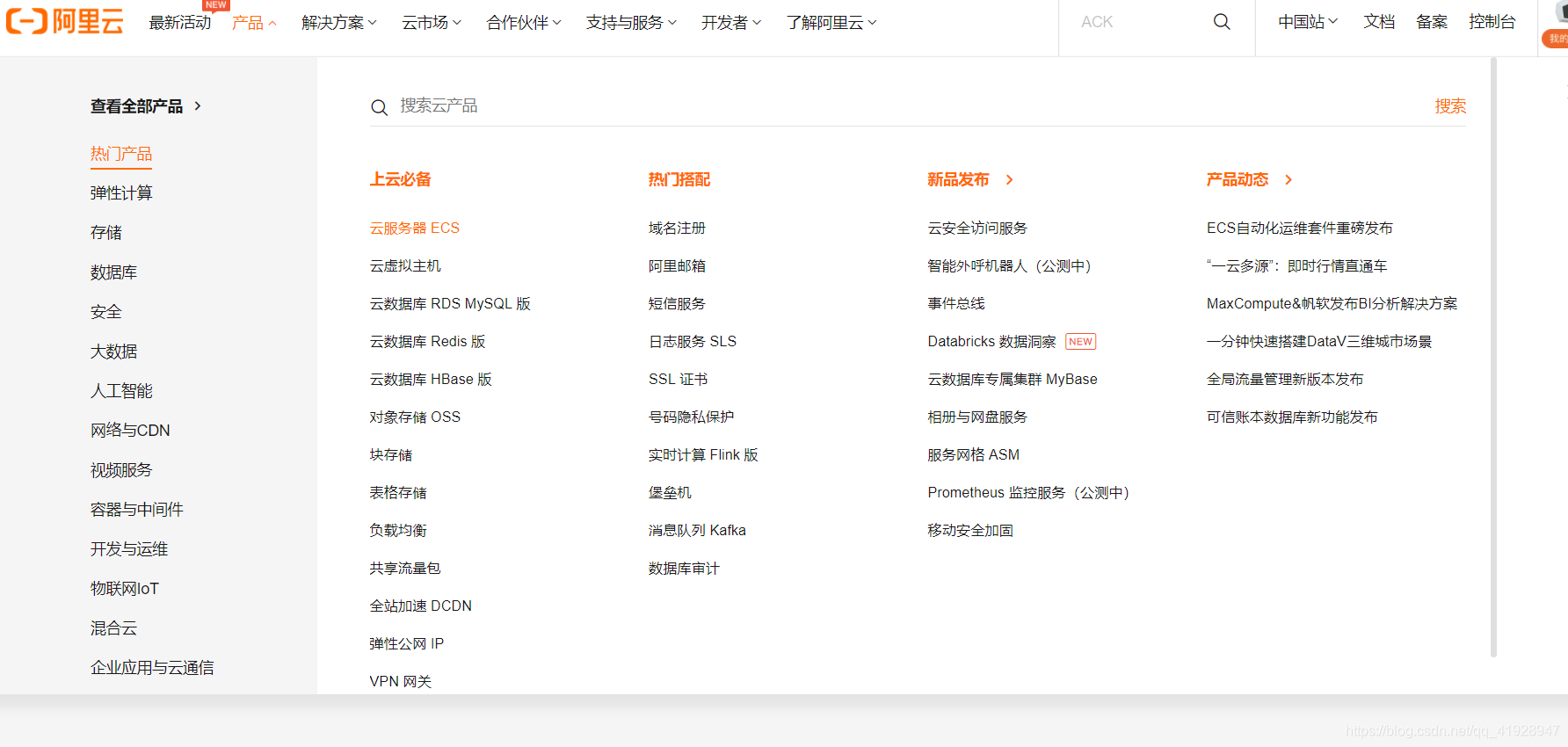Select the 容器与中间件 category
The width and height of the screenshot is (1568, 747).
coord(137,510)
